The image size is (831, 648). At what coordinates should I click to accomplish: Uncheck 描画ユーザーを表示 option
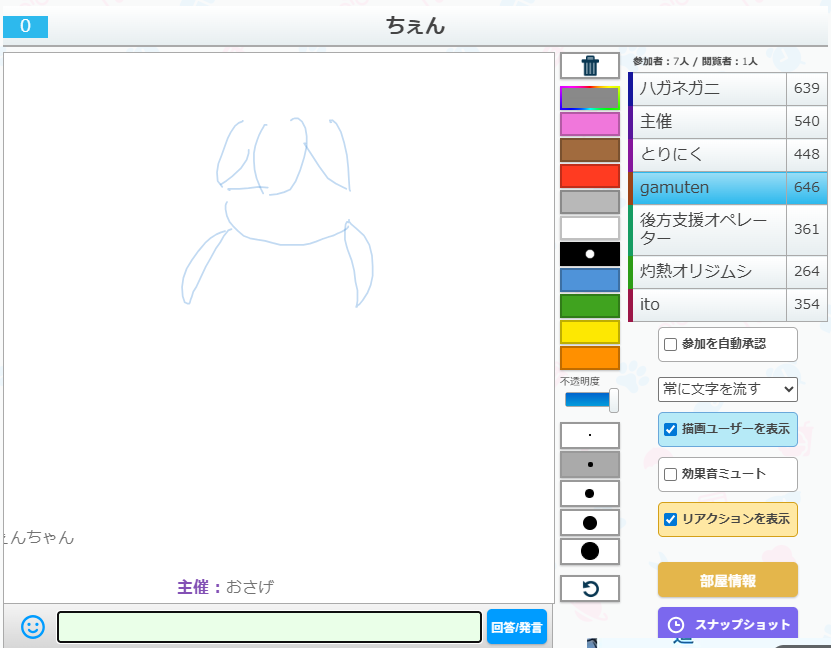click(x=671, y=429)
